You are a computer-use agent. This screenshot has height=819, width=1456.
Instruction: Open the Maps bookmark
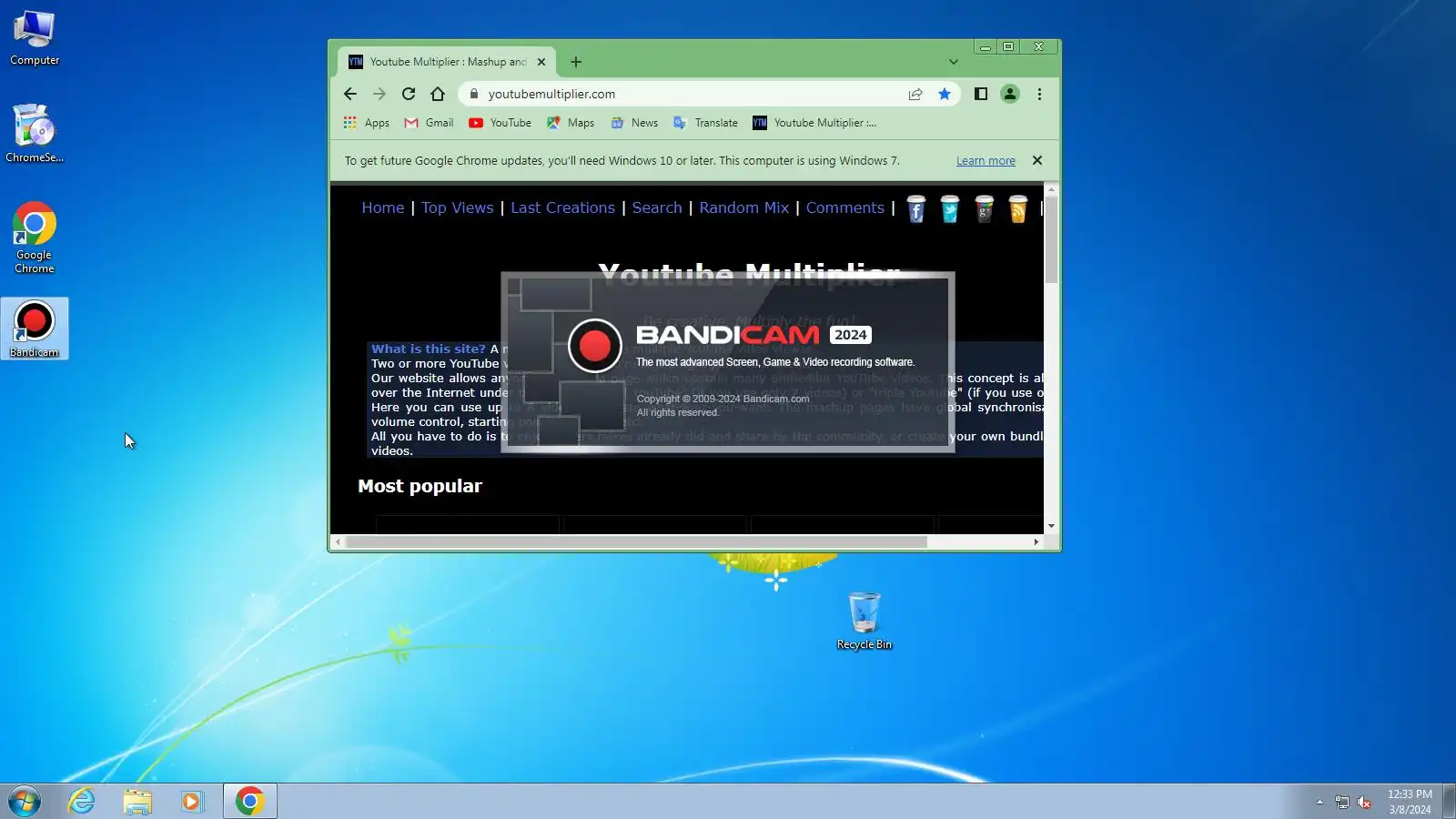[x=571, y=123]
